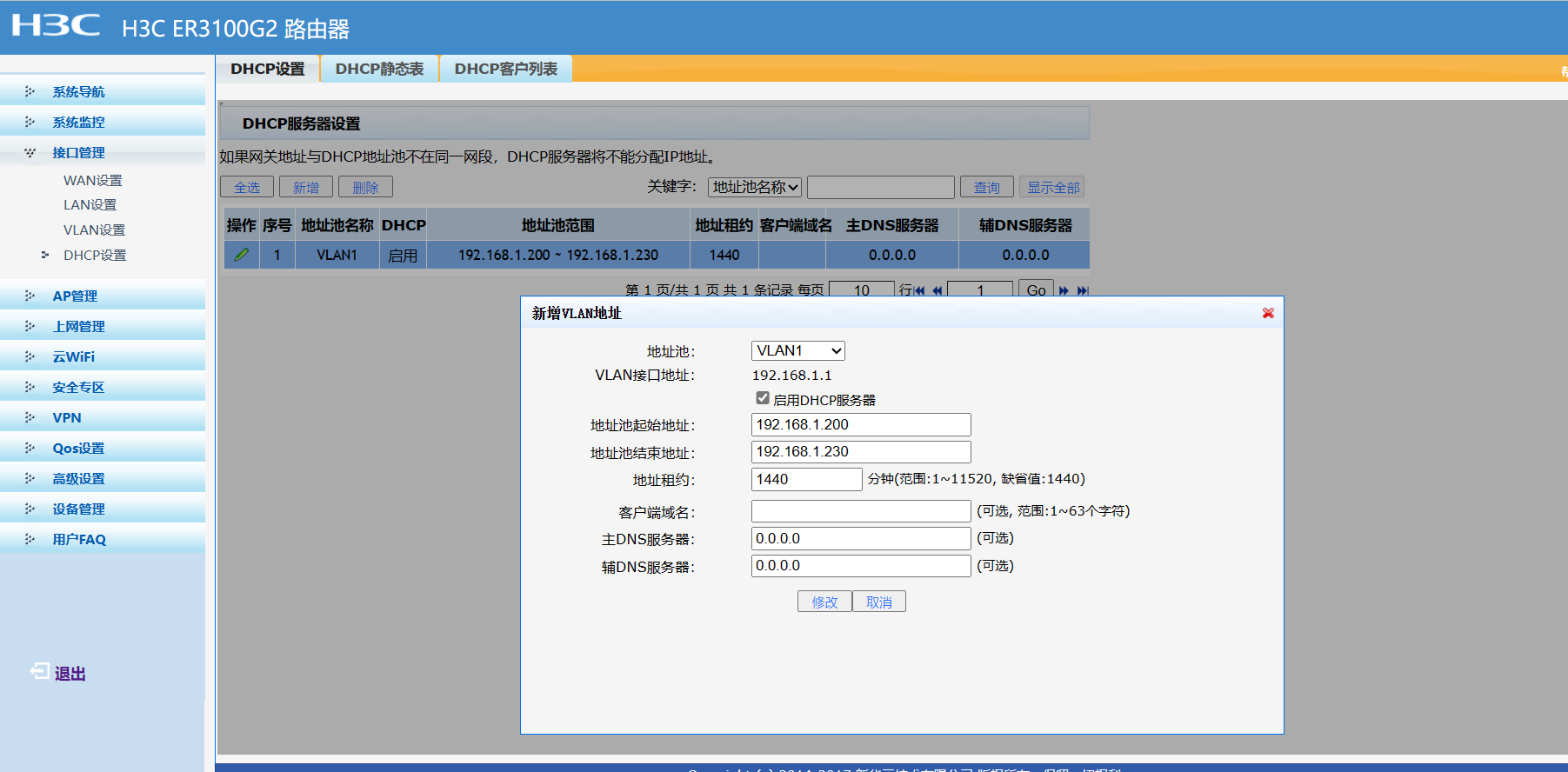Click the green pencil edit icon for VLAN1
The image size is (1568, 772).
click(x=242, y=255)
